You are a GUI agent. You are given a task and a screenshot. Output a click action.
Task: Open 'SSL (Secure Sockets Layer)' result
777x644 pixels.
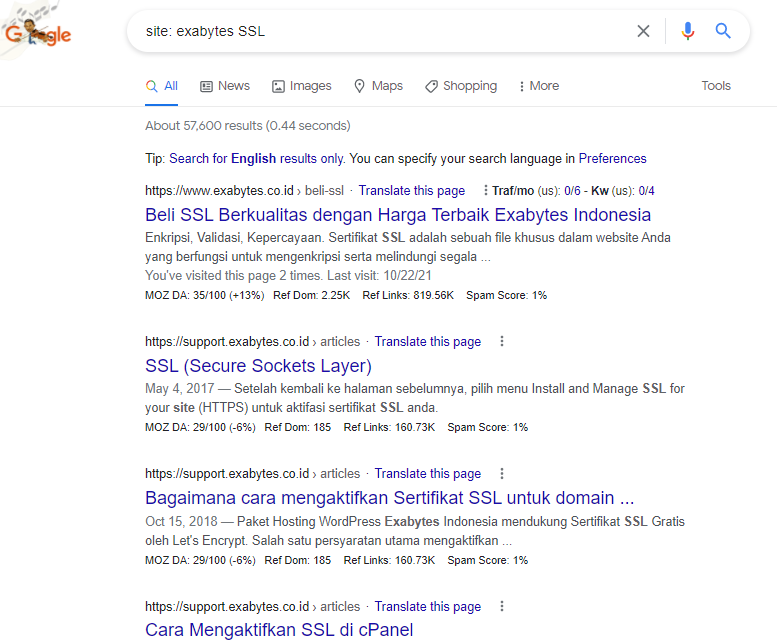coord(258,366)
